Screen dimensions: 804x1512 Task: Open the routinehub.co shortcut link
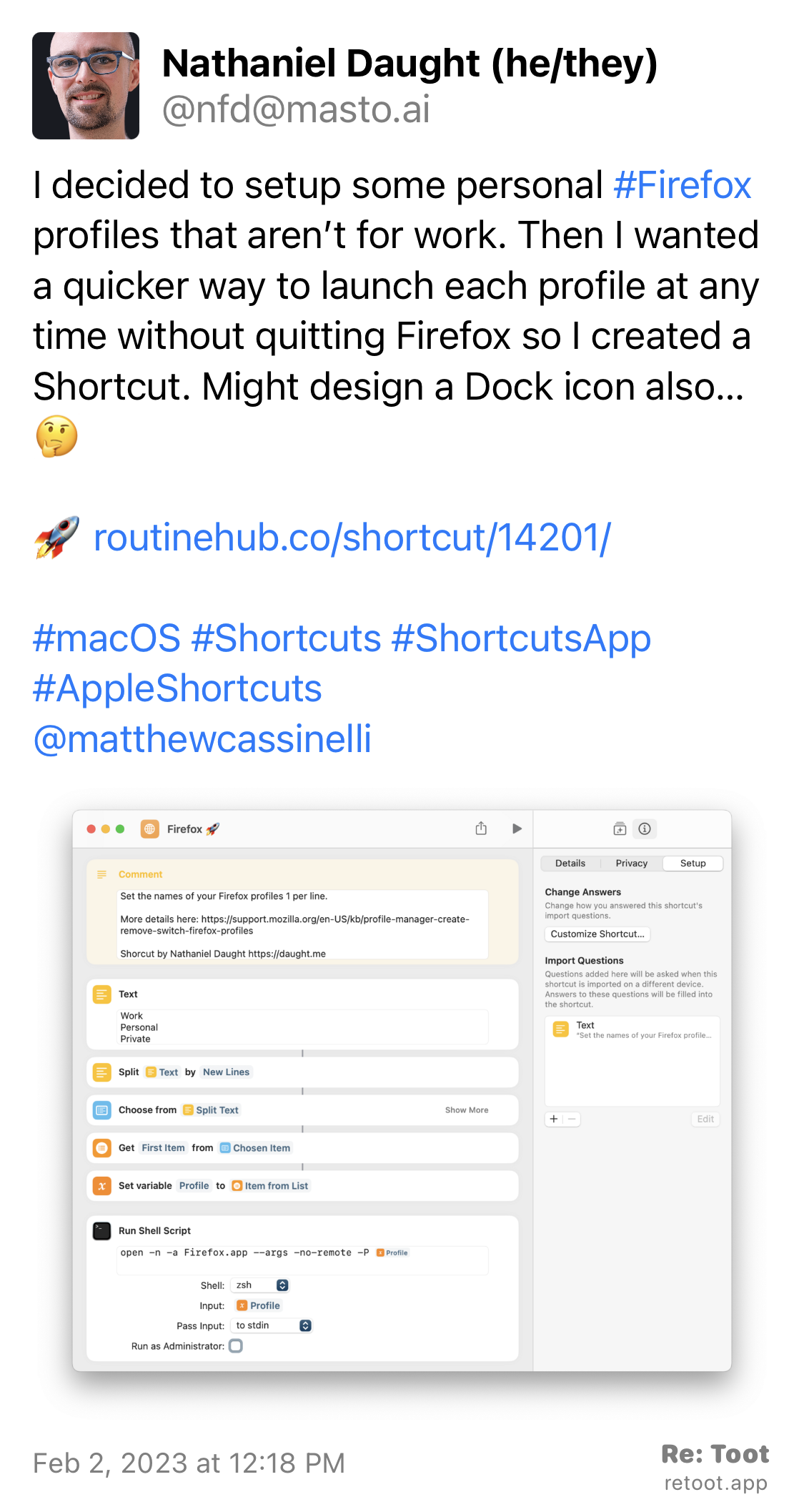point(352,538)
